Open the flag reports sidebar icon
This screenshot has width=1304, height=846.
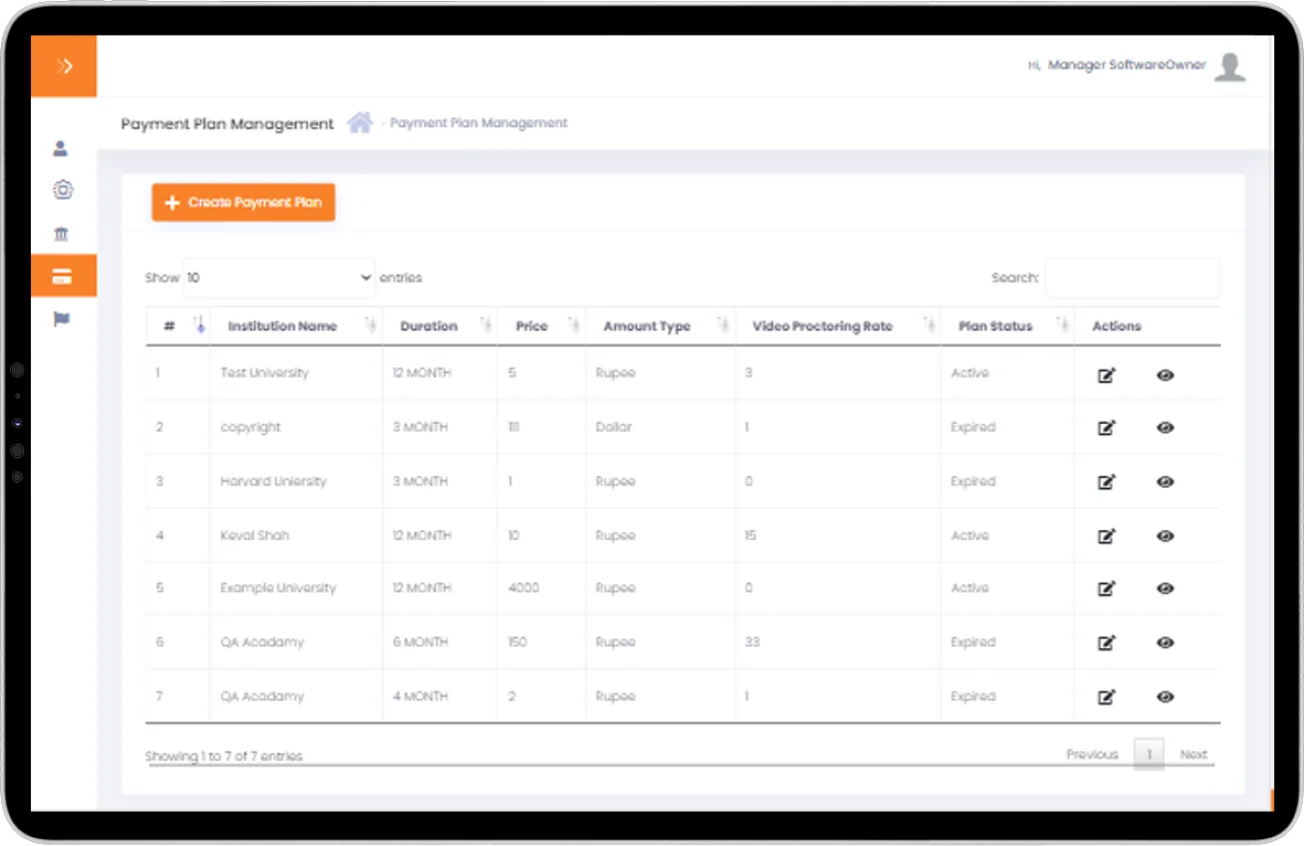(61, 319)
